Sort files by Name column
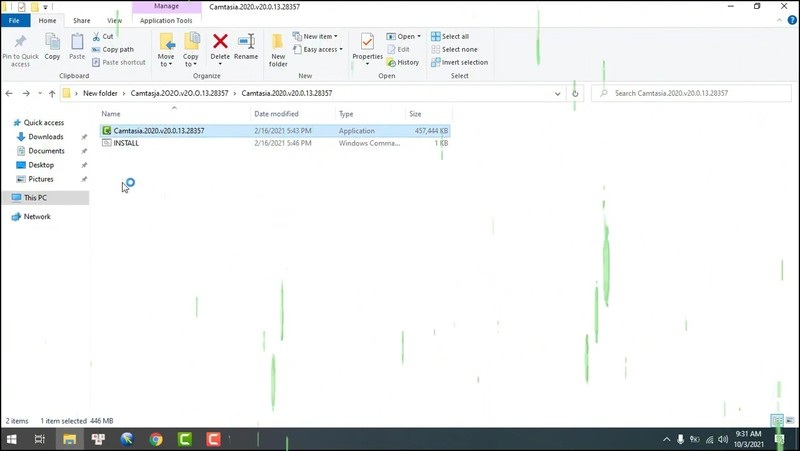This screenshot has height=451, width=800. point(173,114)
